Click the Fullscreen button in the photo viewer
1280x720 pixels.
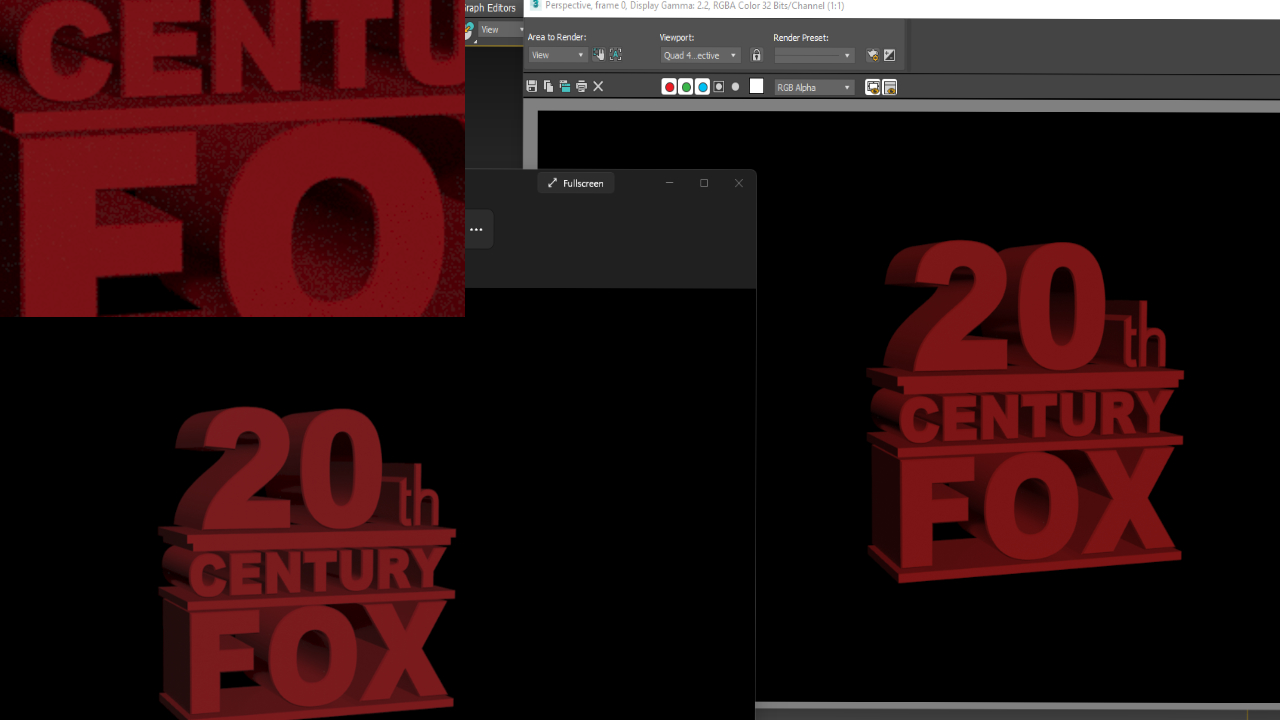(576, 183)
